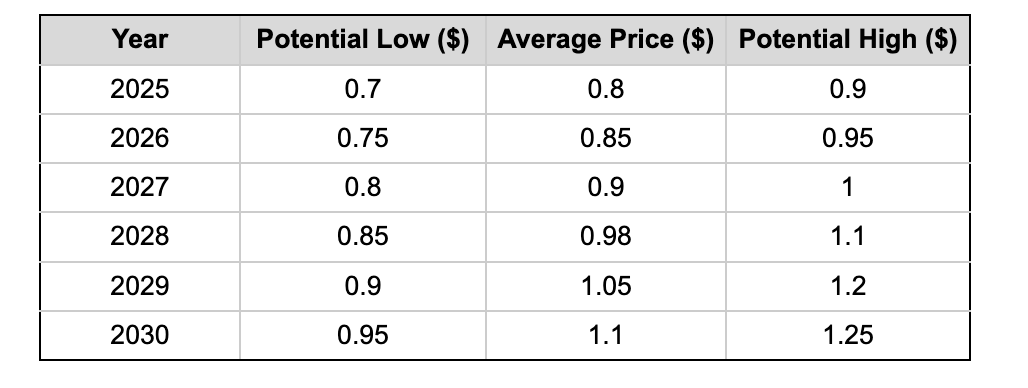Select the Potential Low ($) header cell
The height and width of the screenshot is (388, 1028).
[363, 40]
